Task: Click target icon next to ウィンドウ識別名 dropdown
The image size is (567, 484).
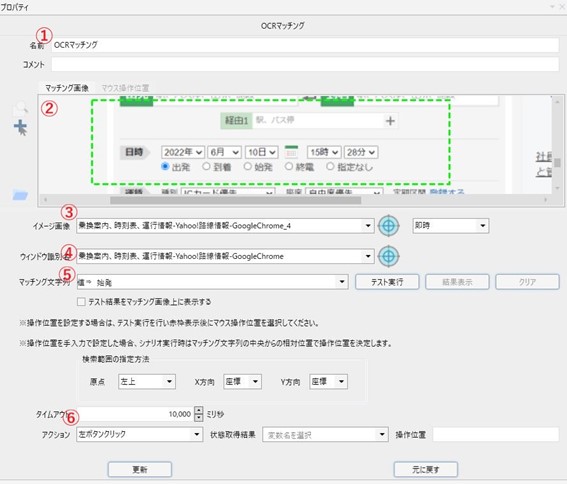Action: tap(389, 256)
